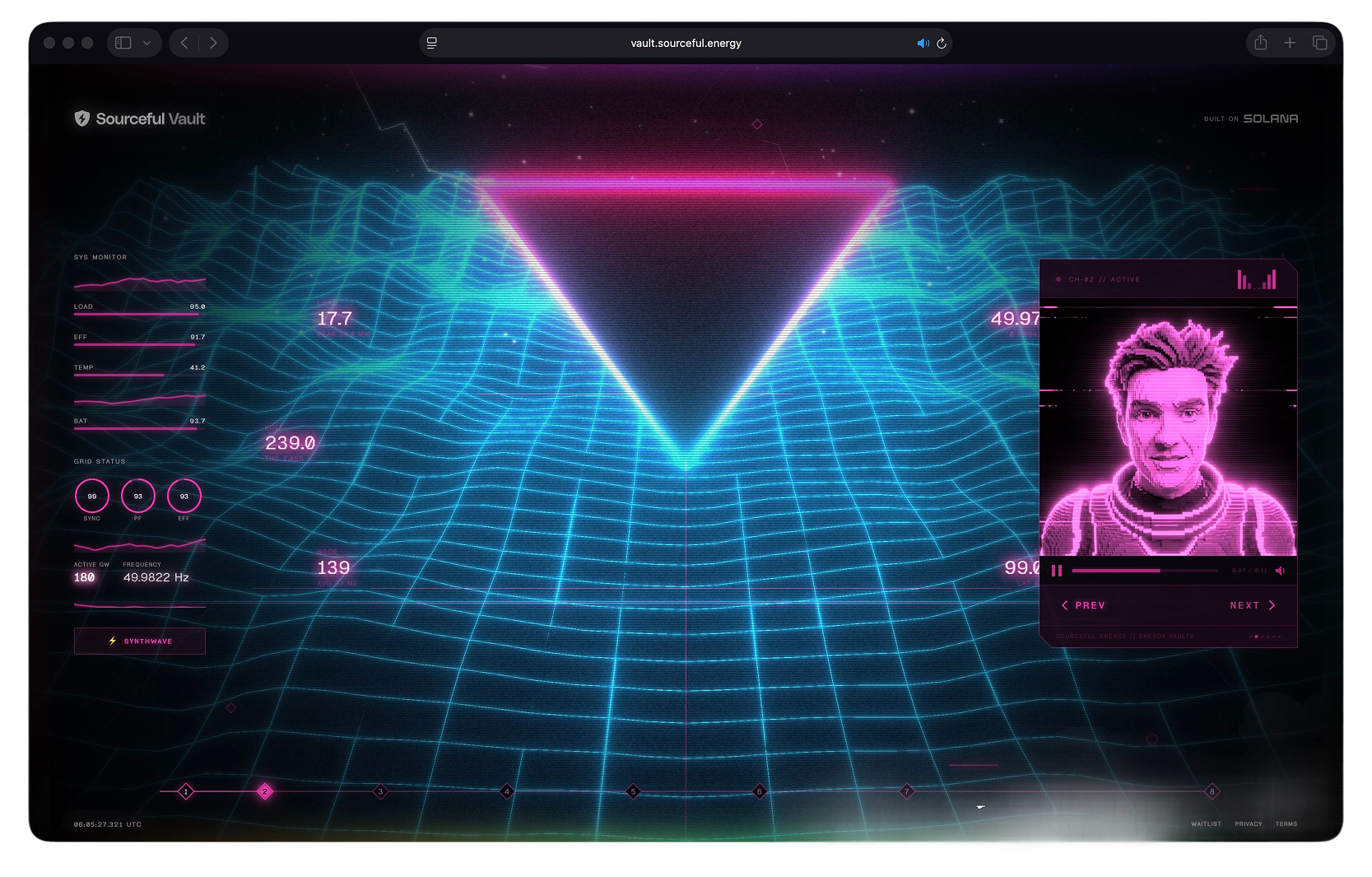Toggle the CH-02 active status indicator dot
Screen dimensions: 1372x877
pyautogui.click(x=1058, y=279)
